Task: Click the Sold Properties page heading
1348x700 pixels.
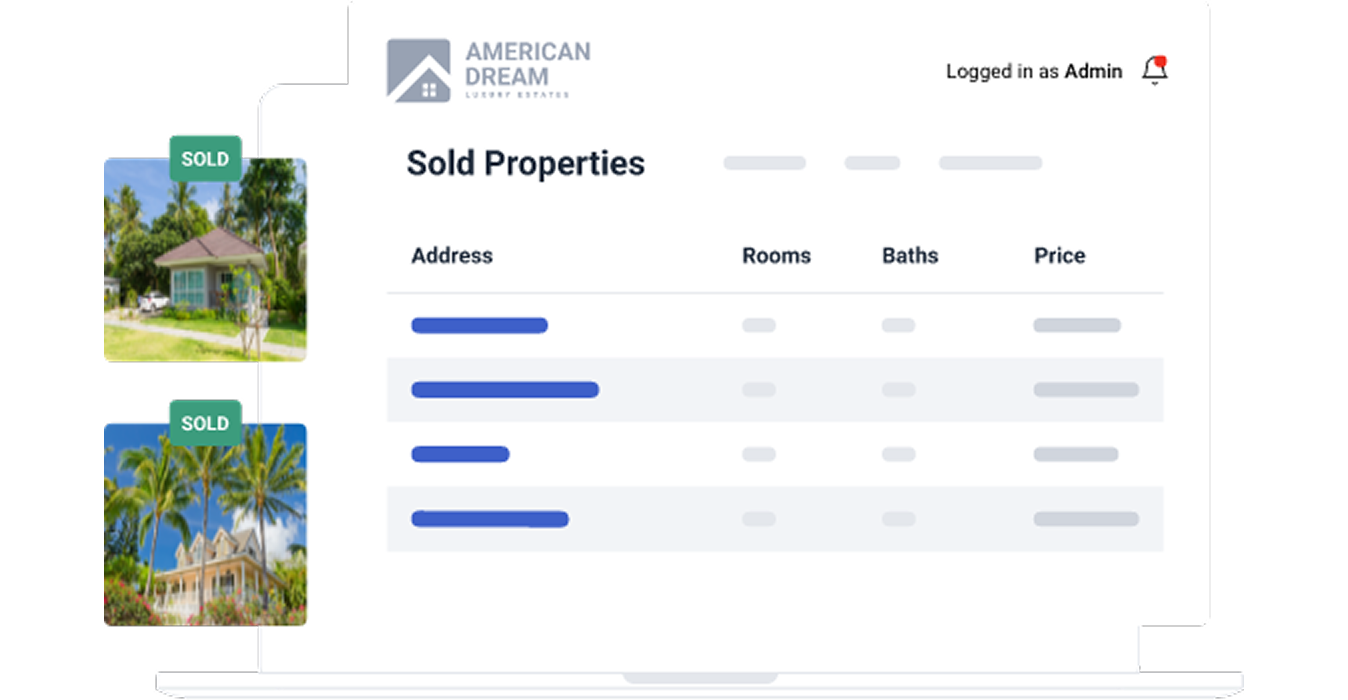Action: [x=525, y=164]
